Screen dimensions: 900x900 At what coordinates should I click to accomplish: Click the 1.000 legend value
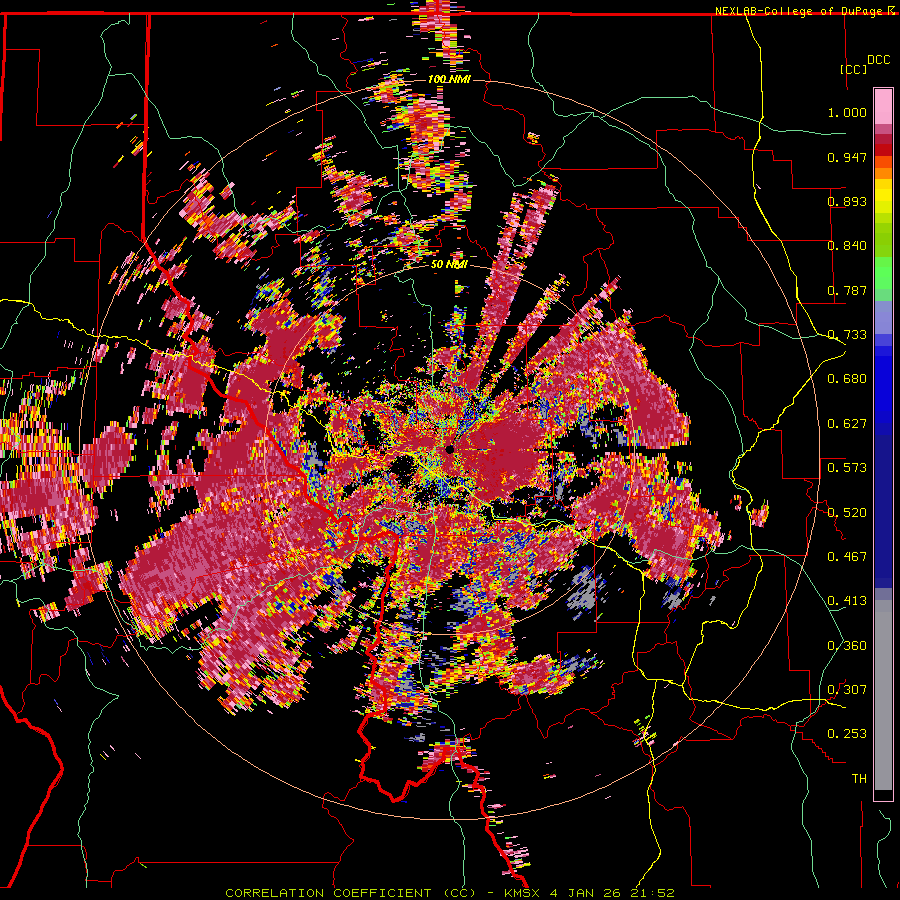point(847,112)
